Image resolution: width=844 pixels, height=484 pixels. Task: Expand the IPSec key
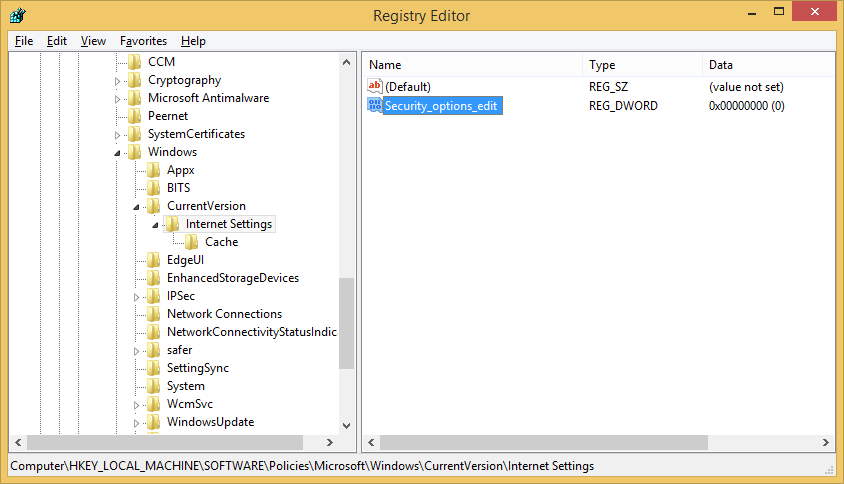(x=137, y=296)
